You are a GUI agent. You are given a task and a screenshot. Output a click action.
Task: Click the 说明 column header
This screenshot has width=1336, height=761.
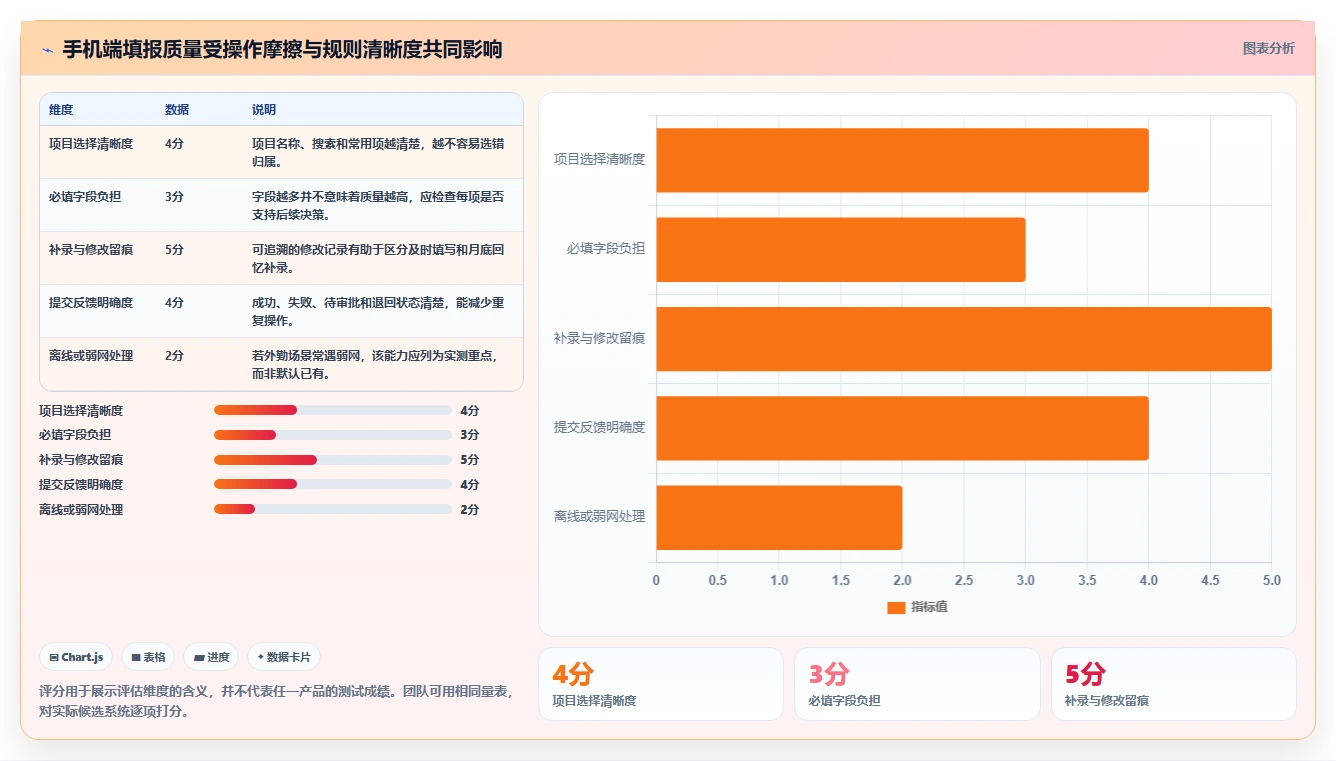pyautogui.click(x=264, y=109)
